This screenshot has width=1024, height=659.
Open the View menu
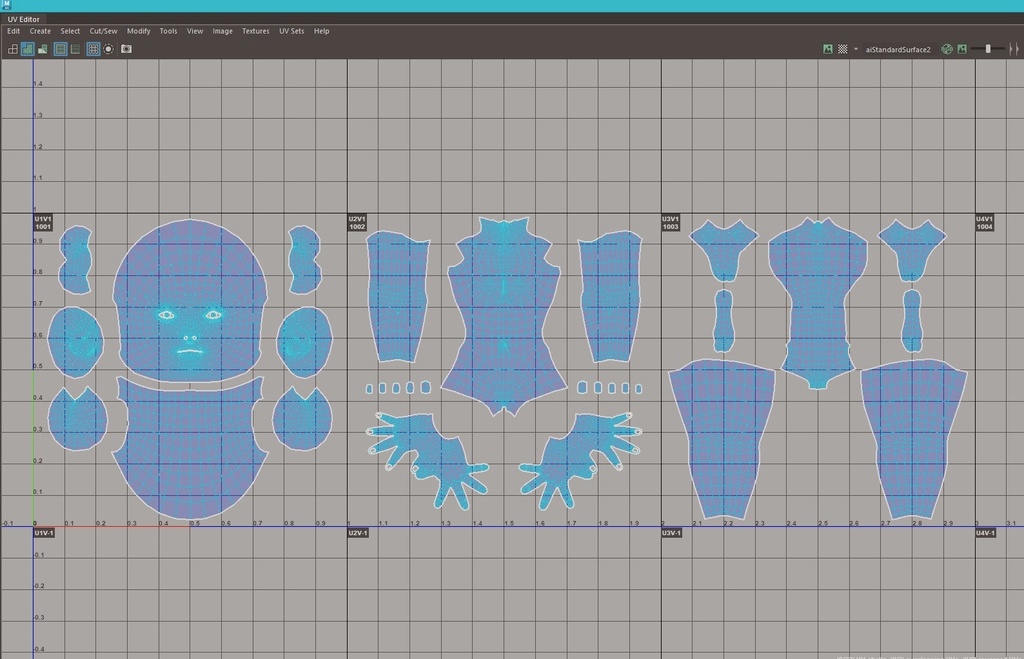(195, 31)
